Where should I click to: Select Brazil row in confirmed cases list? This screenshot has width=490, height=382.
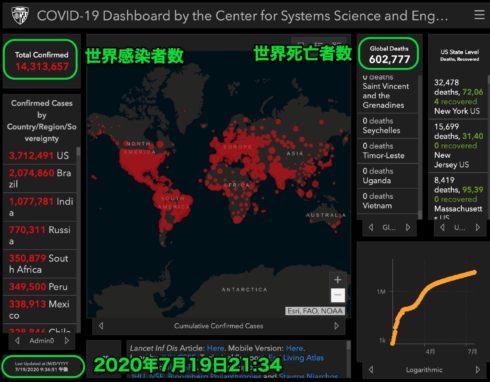[40, 179]
